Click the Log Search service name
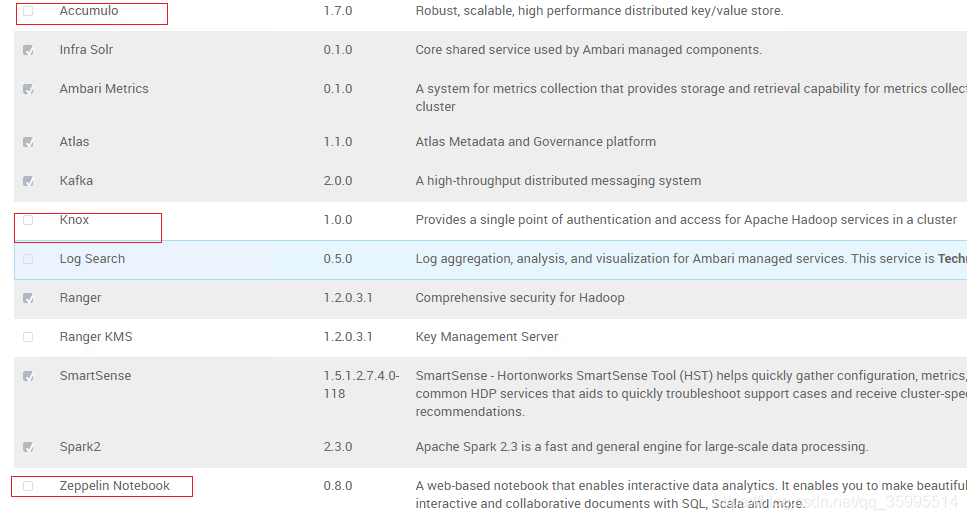Image resolution: width=967 pixels, height=520 pixels. click(x=93, y=258)
